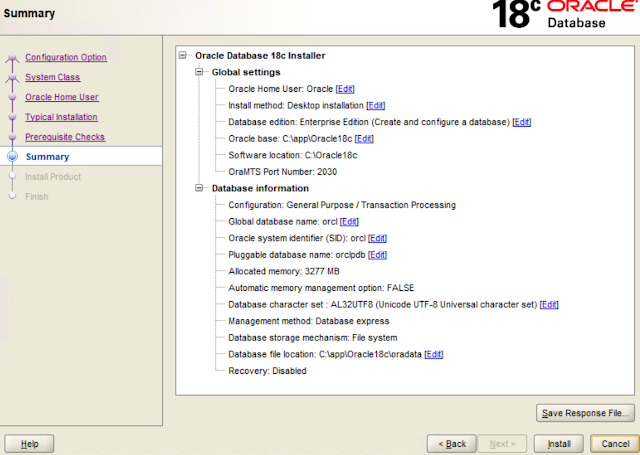Select the OraMTS Port Number: 2030 row
The height and width of the screenshot is (455, 640).
[282, 172]
